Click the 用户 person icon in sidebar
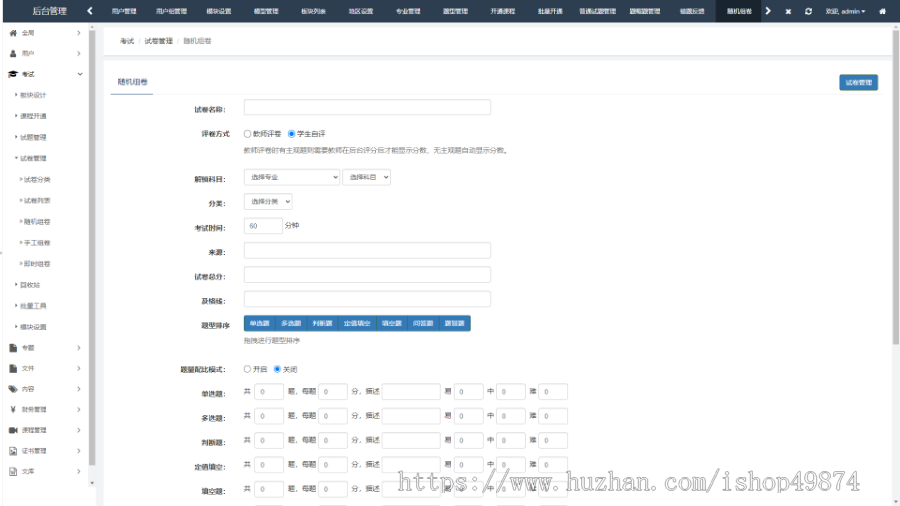This screenshot has height=506, width=900. pyautogui.click(x=13, y=53)
